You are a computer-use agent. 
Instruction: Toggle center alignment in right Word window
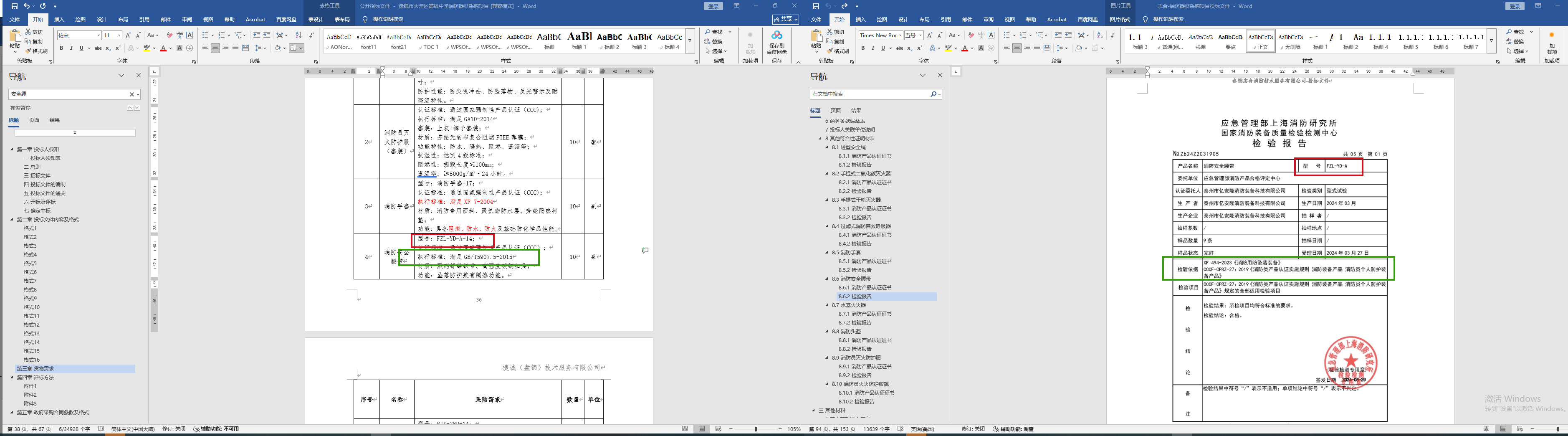pos(1017,48)
